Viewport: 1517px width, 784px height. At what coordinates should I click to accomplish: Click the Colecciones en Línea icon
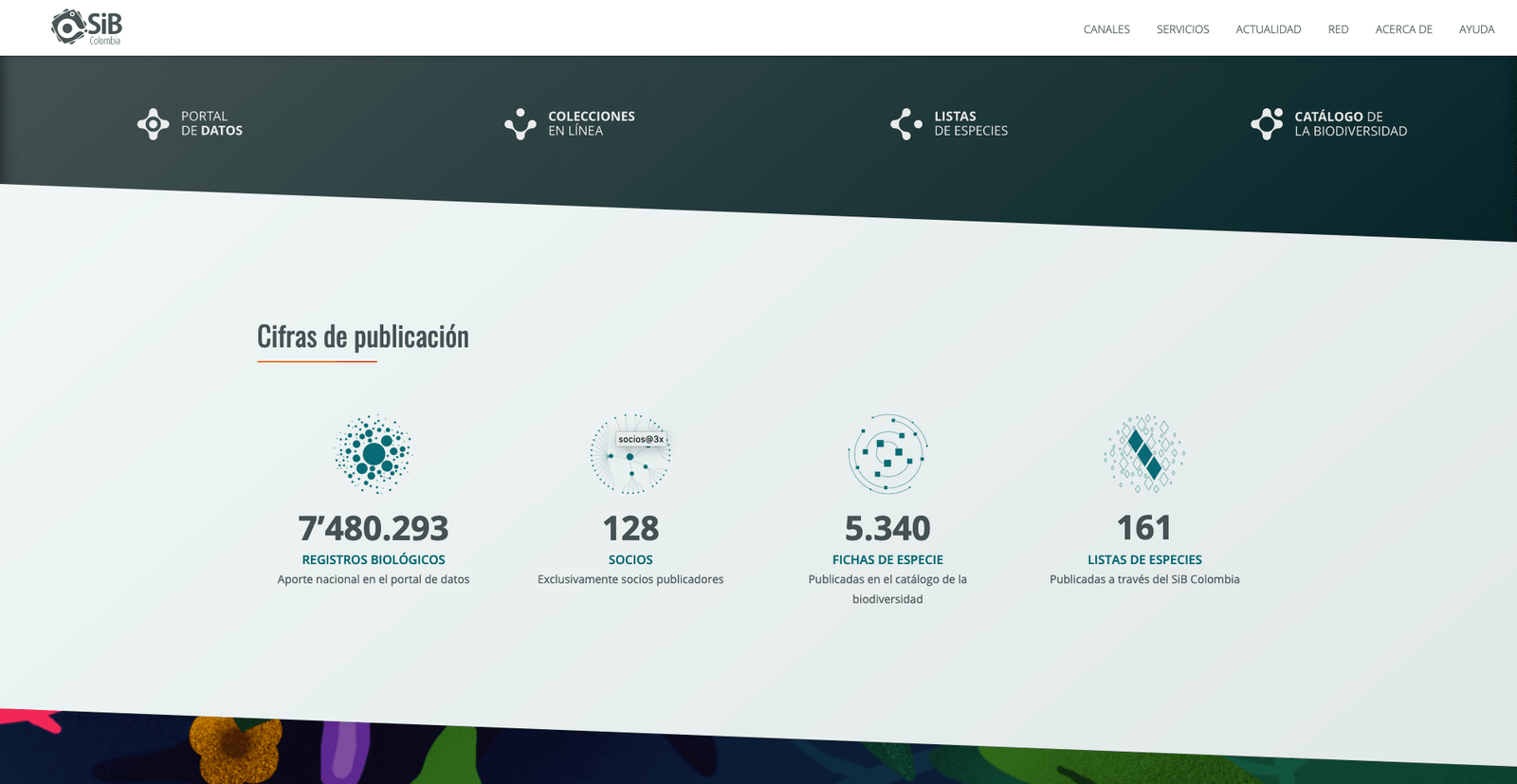coord(520,124)
